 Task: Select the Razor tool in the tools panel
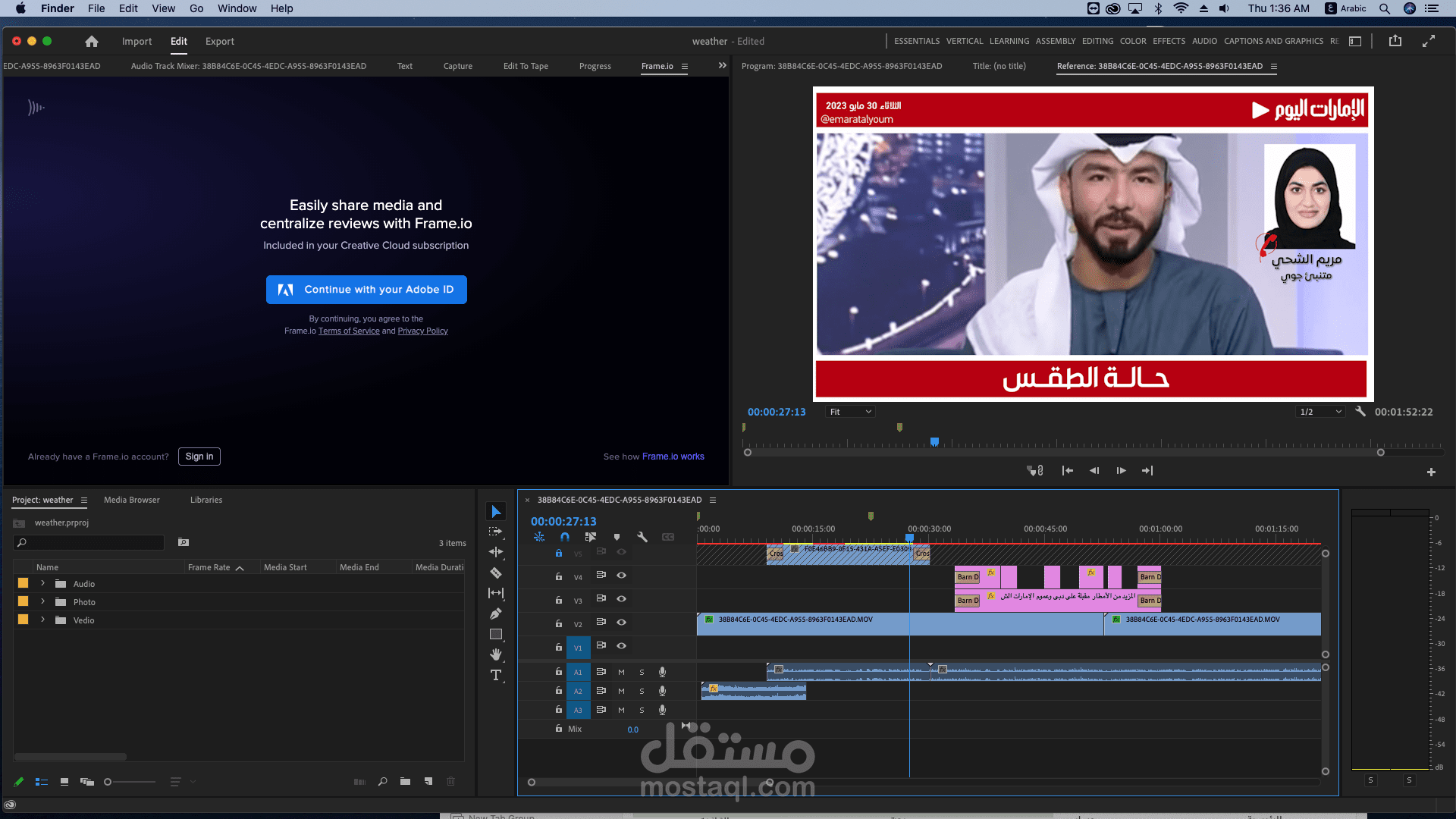[x=496, y=573]
